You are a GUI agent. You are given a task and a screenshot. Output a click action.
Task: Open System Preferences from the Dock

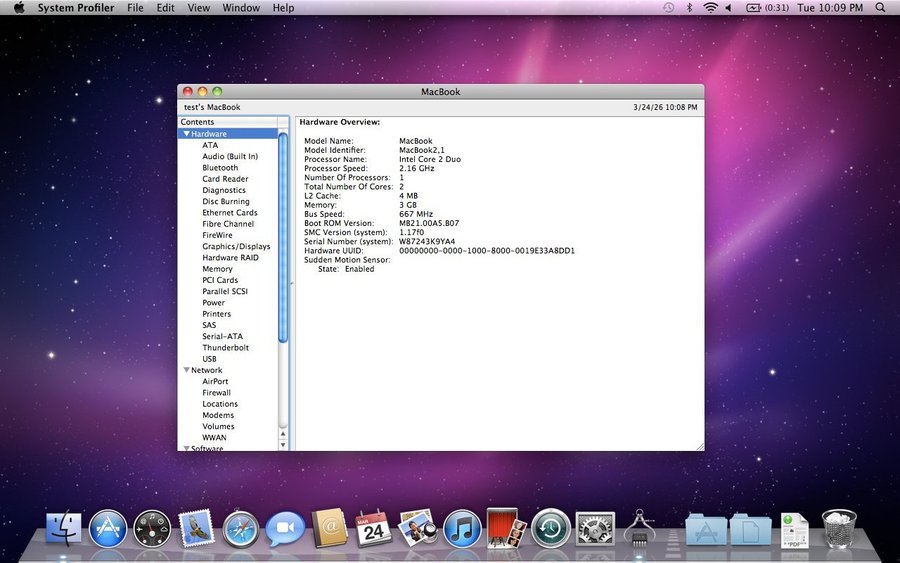(x=595, y=528)
